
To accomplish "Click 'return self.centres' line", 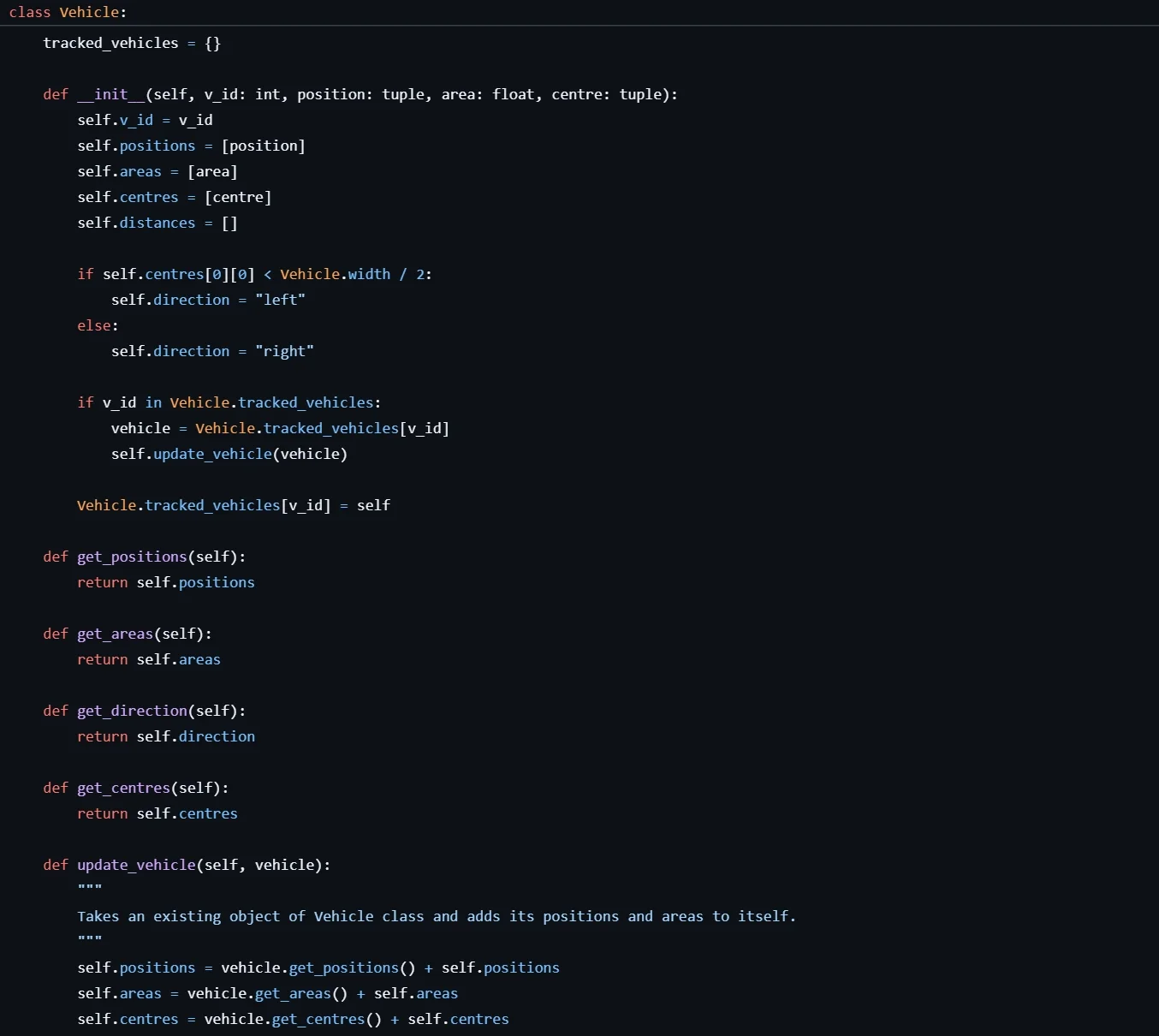I will (158, 813).
